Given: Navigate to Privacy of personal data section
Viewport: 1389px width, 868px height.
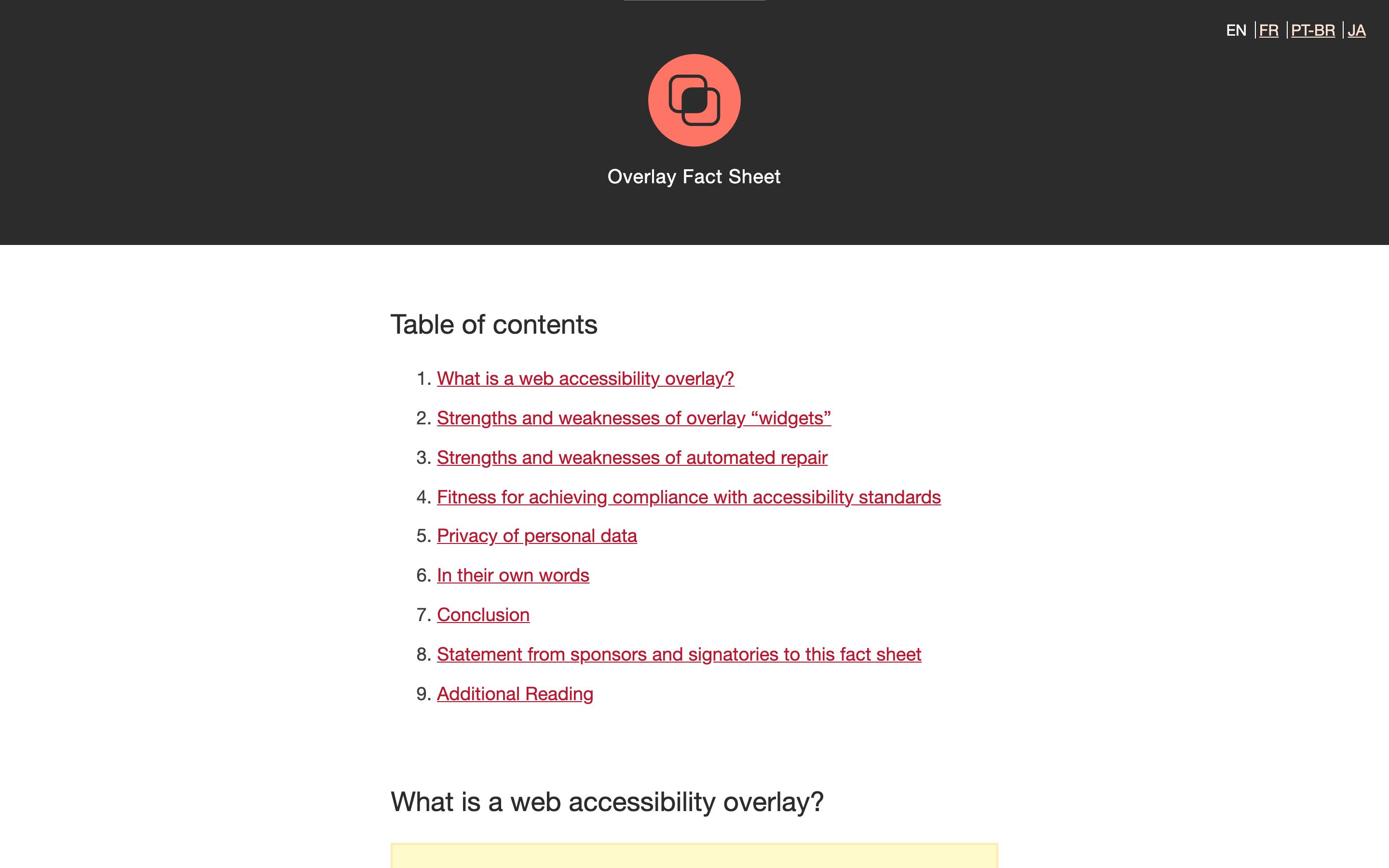Looking at the screenshot, I should pyautogui.click(x=537, y=535).
